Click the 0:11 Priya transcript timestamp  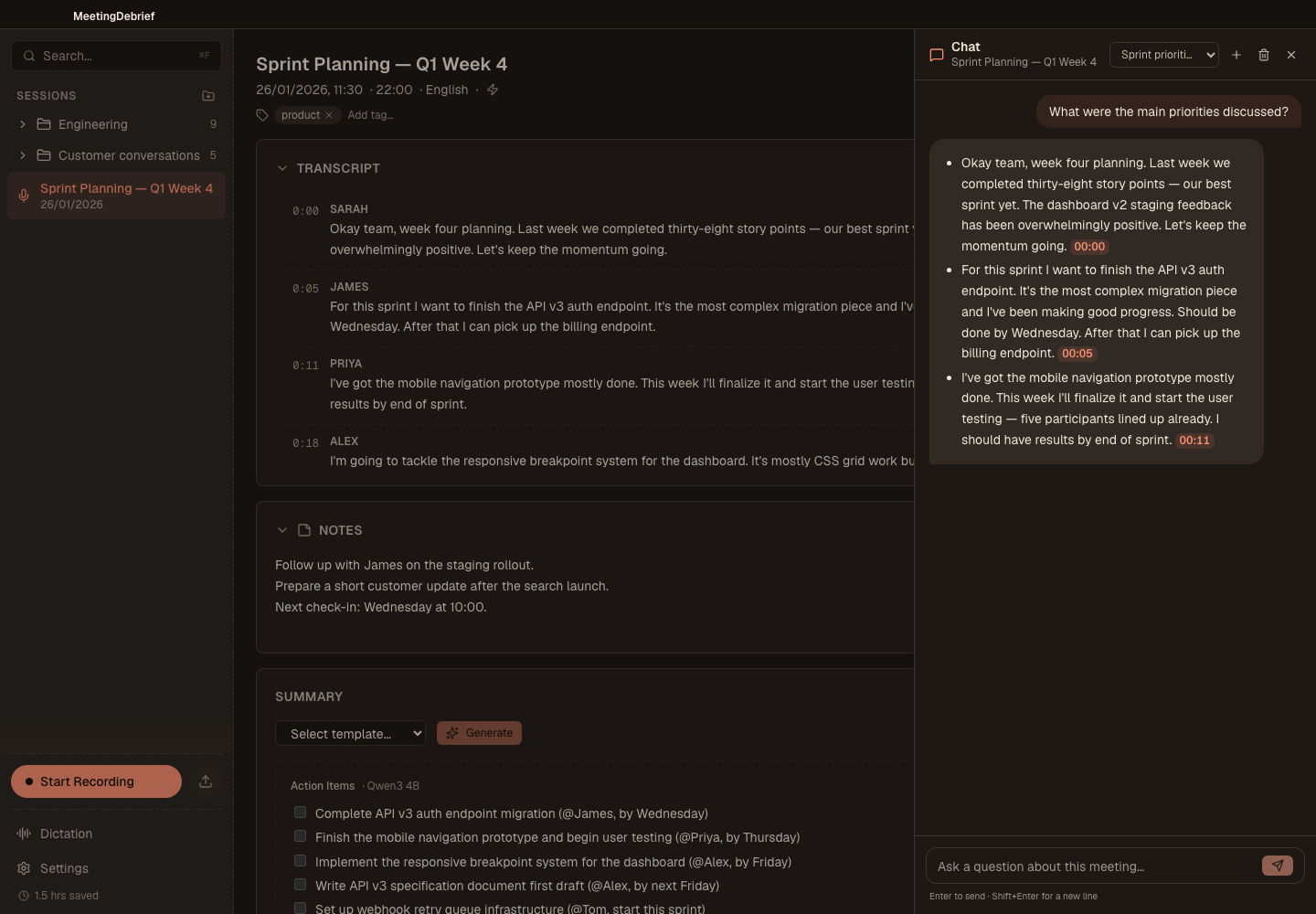point(305,366)
